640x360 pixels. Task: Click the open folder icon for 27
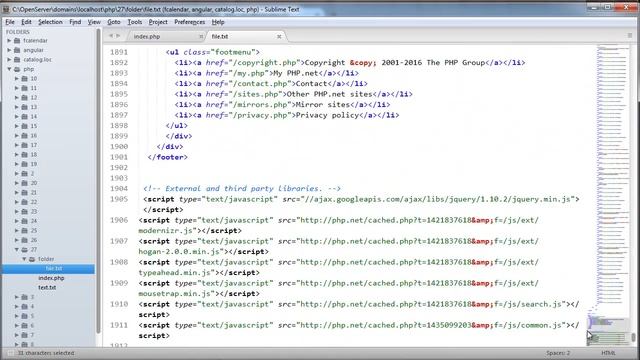point(24,249)
